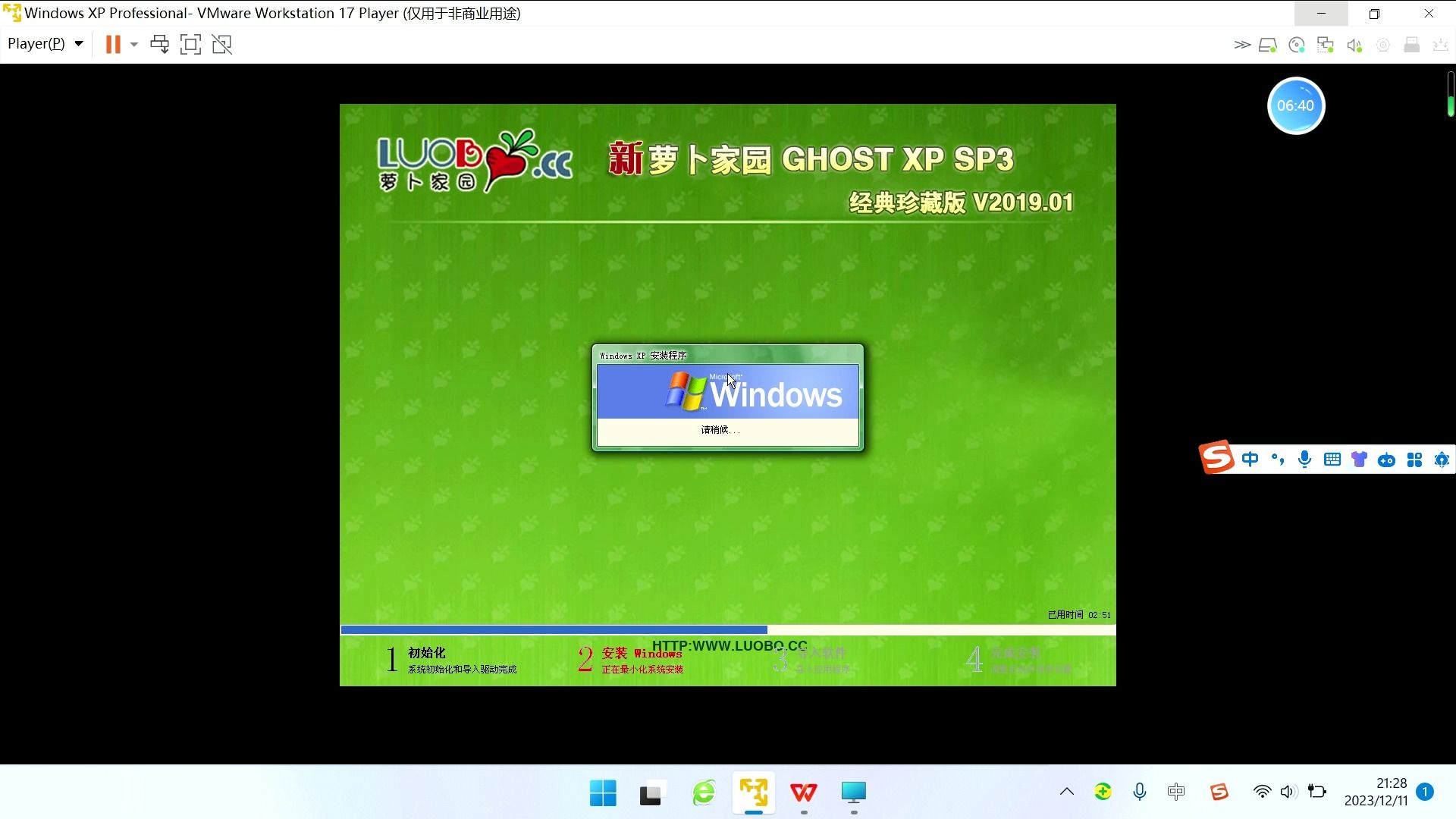
Task: Click the sound card device icon
Action: (x=1354, y=45)
